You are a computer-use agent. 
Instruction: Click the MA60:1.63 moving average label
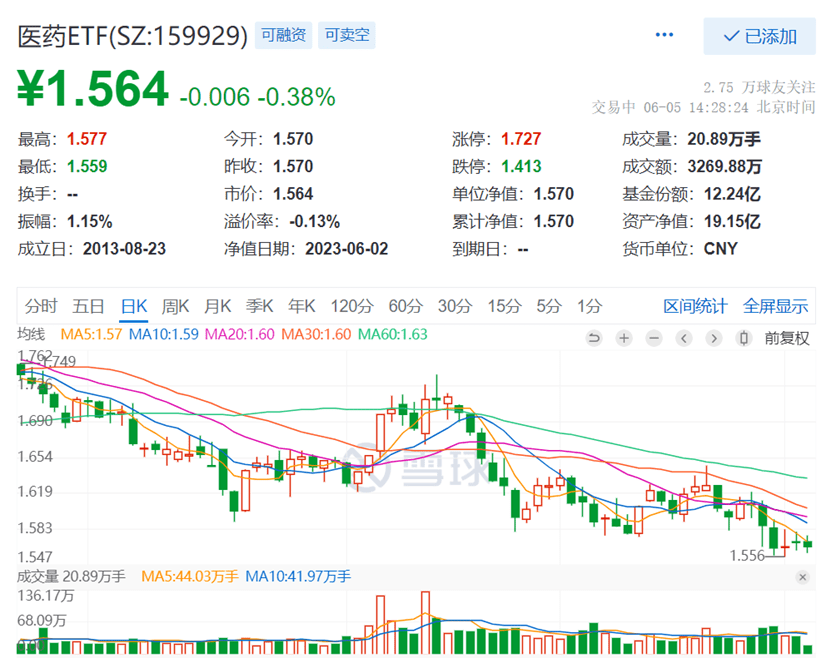(393, 334)
